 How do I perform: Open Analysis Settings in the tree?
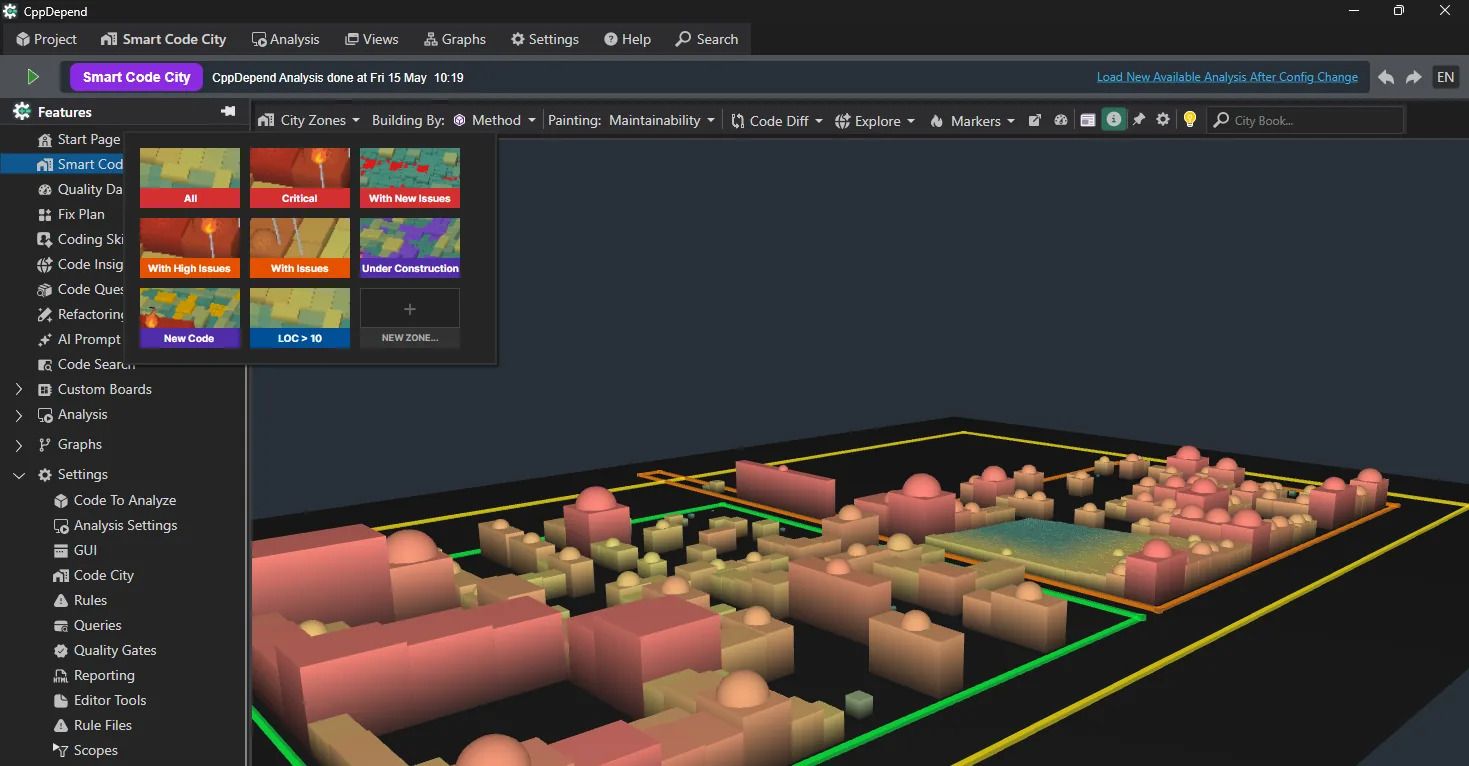click(x=115, y=525)
